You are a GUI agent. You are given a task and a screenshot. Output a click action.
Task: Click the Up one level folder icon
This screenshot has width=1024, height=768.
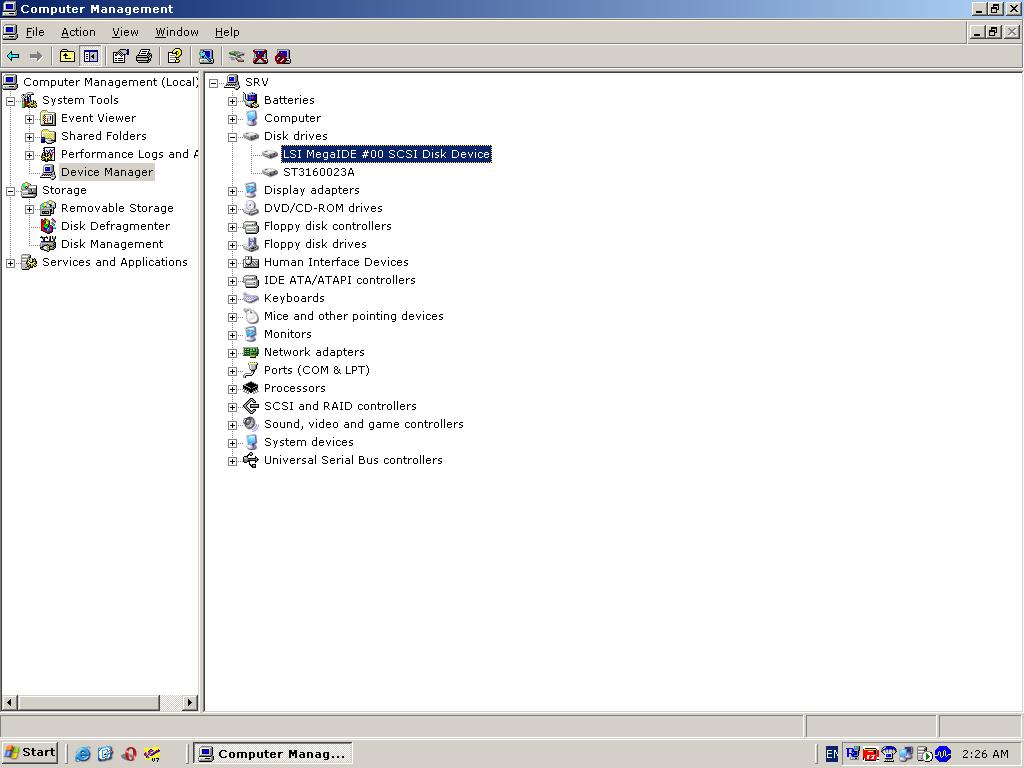[x=67, y=57]
